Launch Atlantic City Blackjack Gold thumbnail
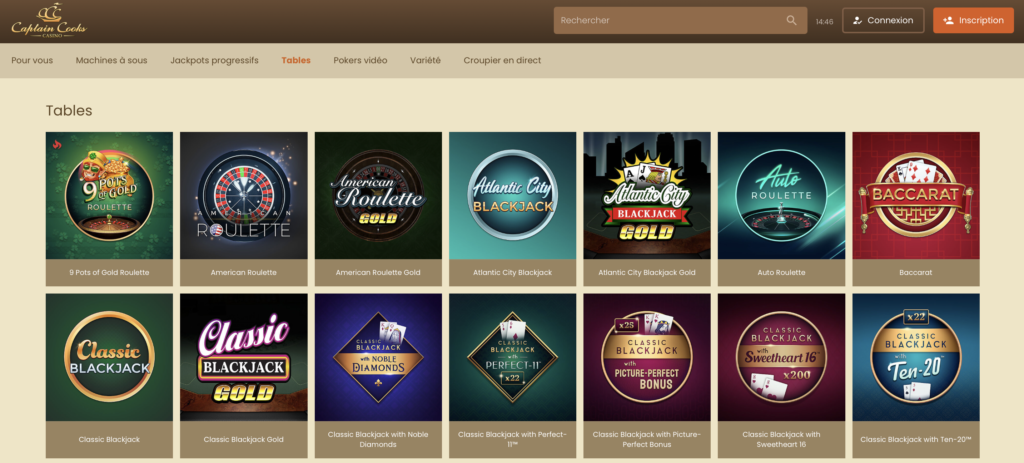Viewport: 1024px width, 463px height. point(647,195)
